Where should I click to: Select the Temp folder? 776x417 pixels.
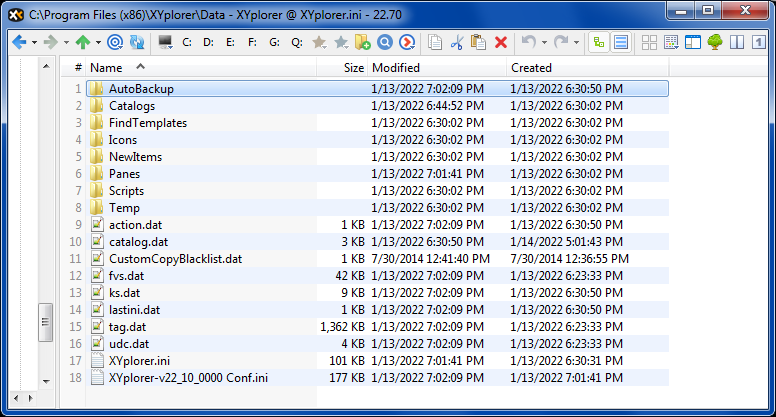[x=124, y=208]
